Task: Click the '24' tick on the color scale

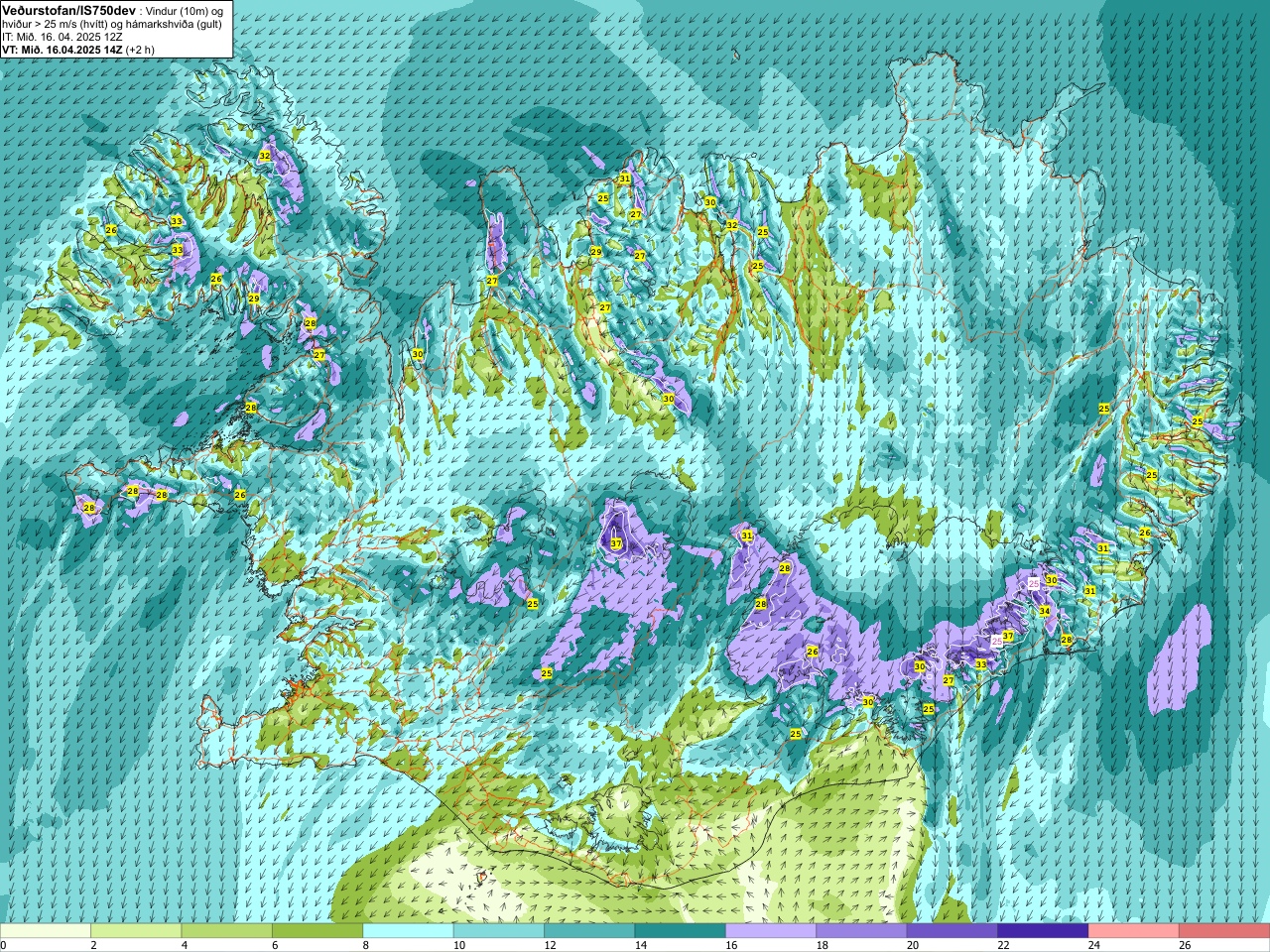Action: pyautogui.click(x=1093, y=946)
